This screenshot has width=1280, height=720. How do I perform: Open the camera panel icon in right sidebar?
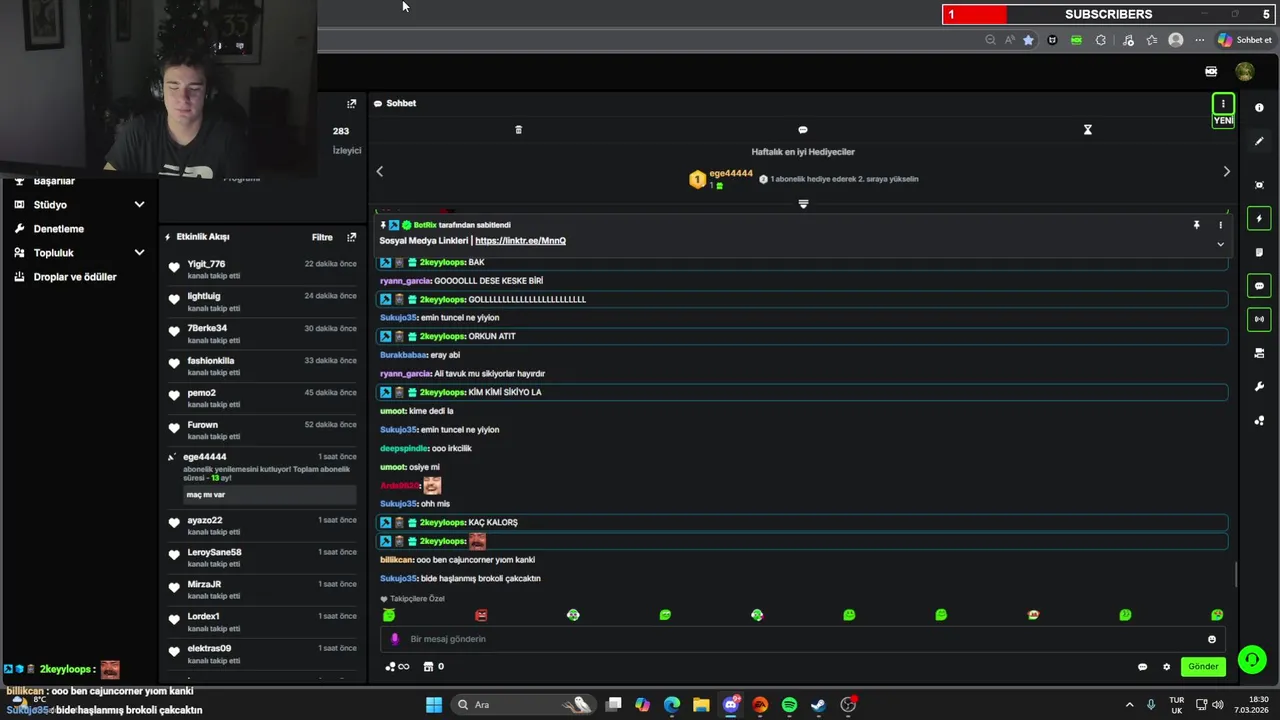click(x=1259, y=353)
